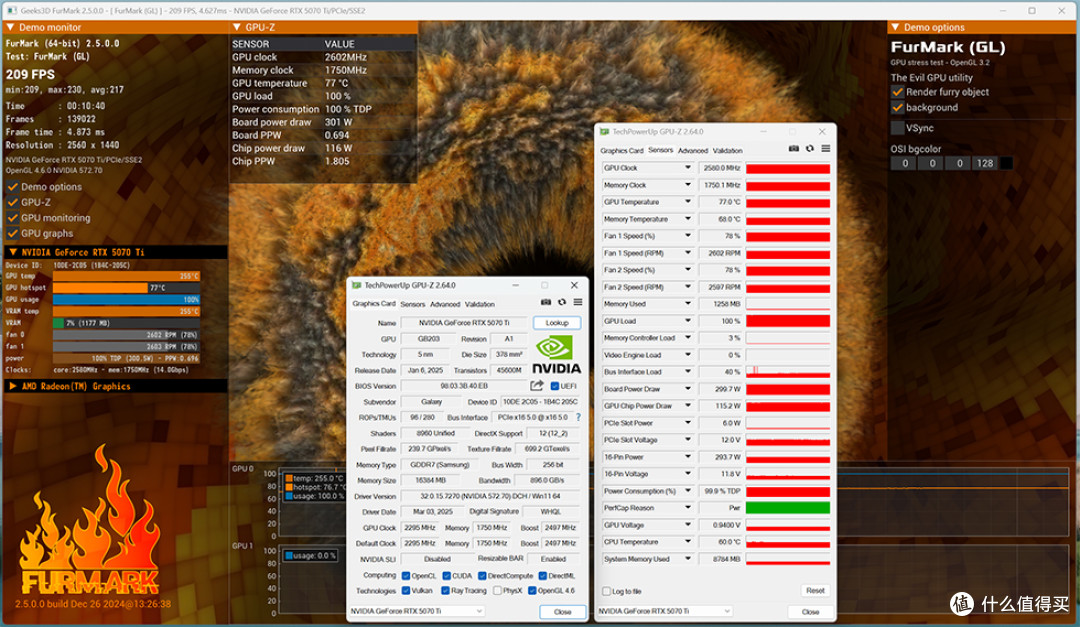Image resolution: width=1080 pixels, height=627 pixels.
Task: Enable the VSync checkbox
Action: 897,128
